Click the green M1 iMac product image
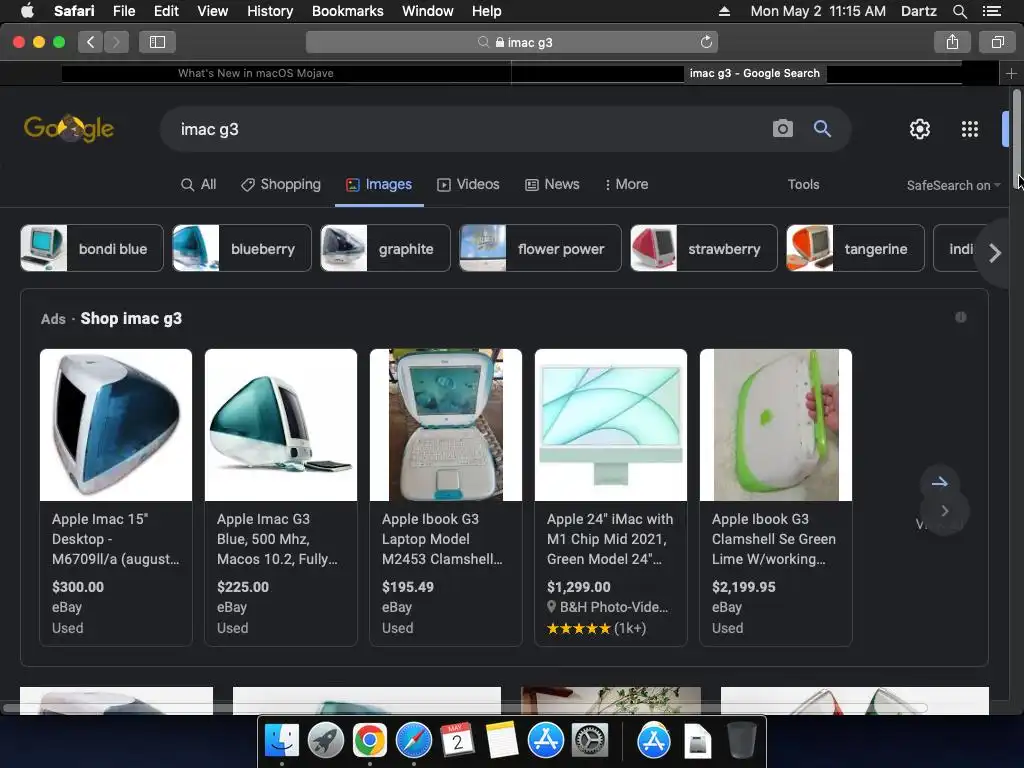The width and height of the screenshot is (1024, 768). [611, 424]
